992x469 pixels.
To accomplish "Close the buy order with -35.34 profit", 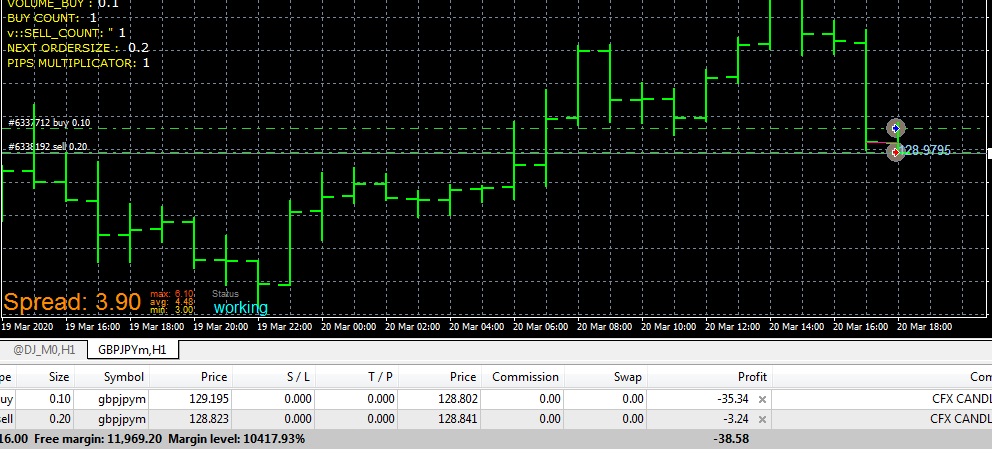I will point(762,399).
